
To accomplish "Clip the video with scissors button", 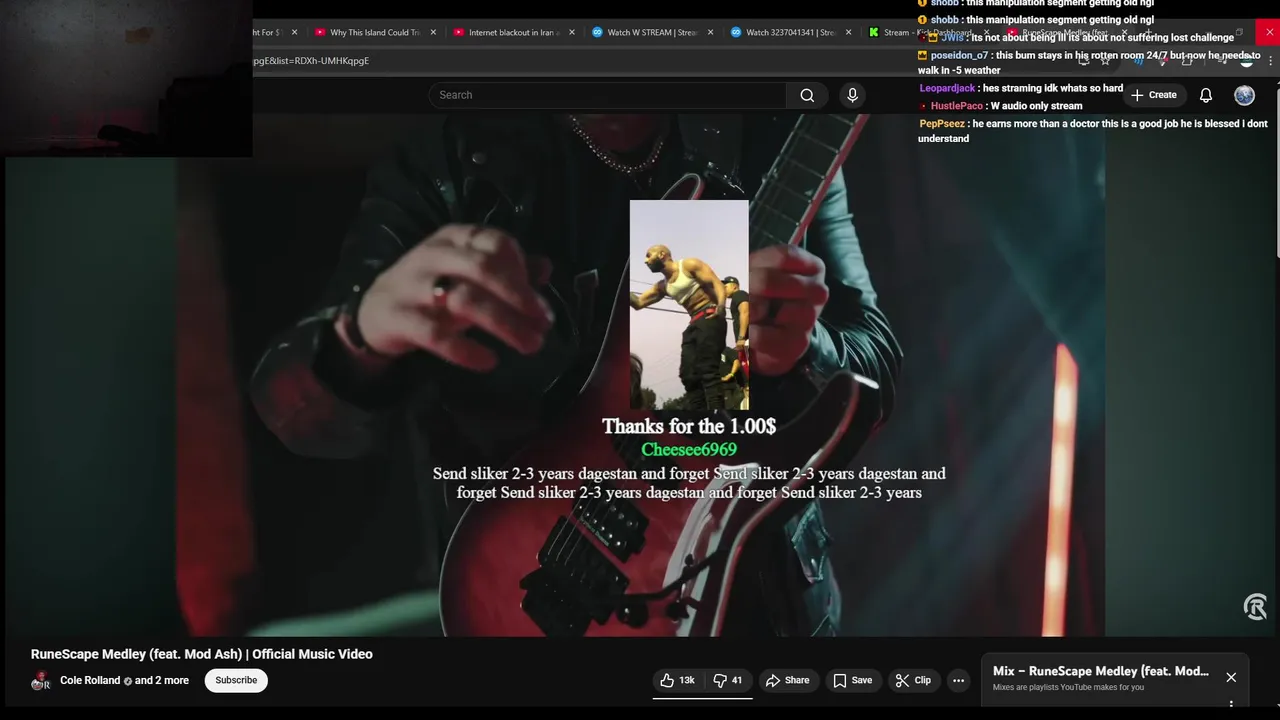I will pyautogui.click(x=913, y=680).
